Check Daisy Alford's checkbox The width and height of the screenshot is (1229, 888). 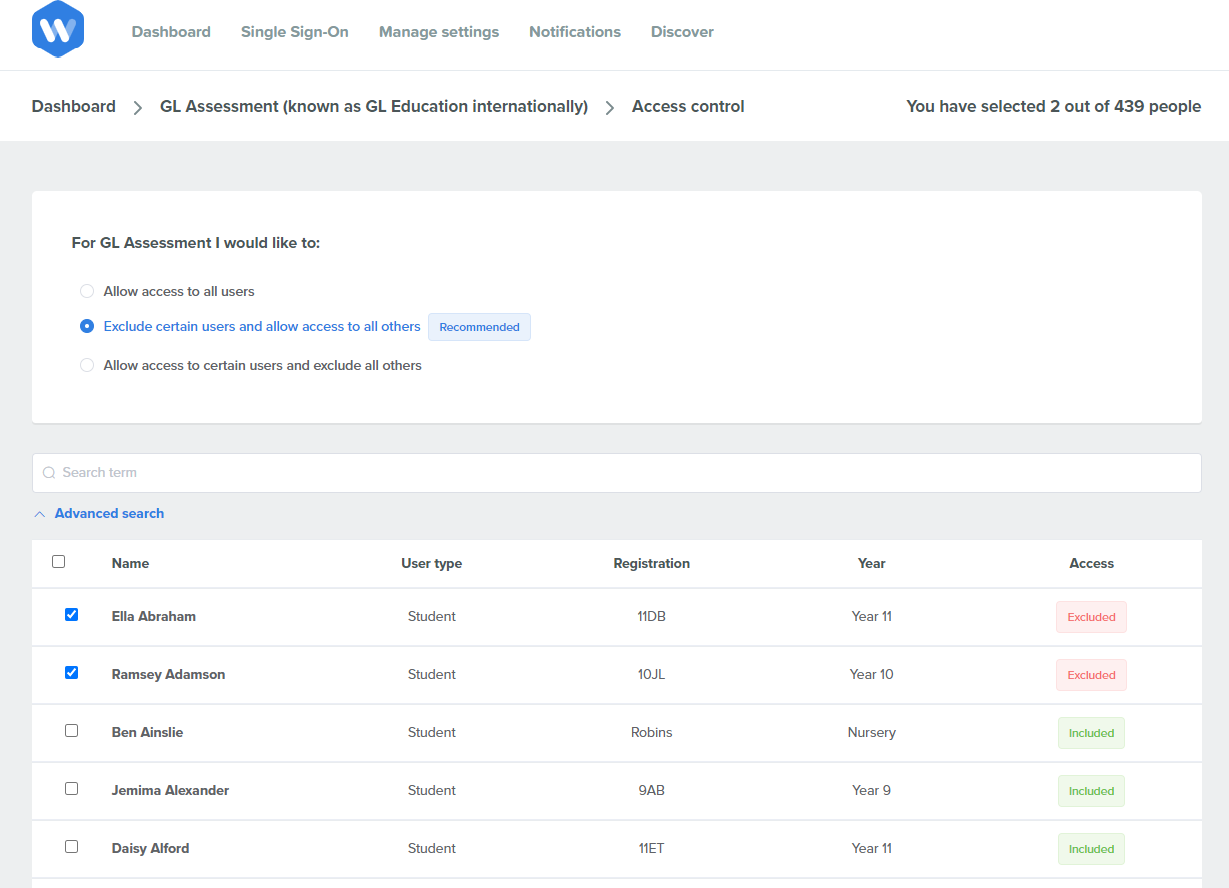[x=71, y=847]
